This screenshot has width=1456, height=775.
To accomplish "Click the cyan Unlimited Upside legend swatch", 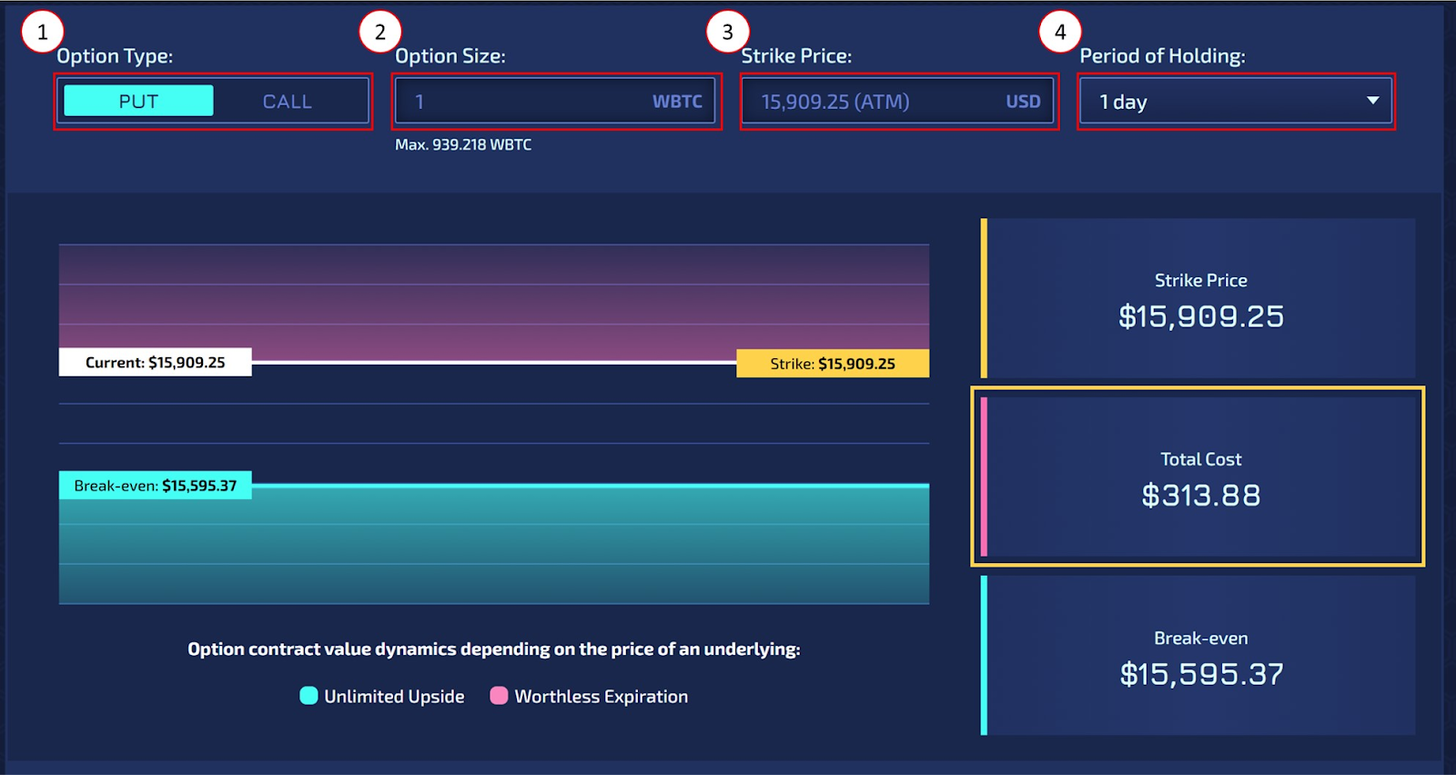I will [x=308, y=696].
